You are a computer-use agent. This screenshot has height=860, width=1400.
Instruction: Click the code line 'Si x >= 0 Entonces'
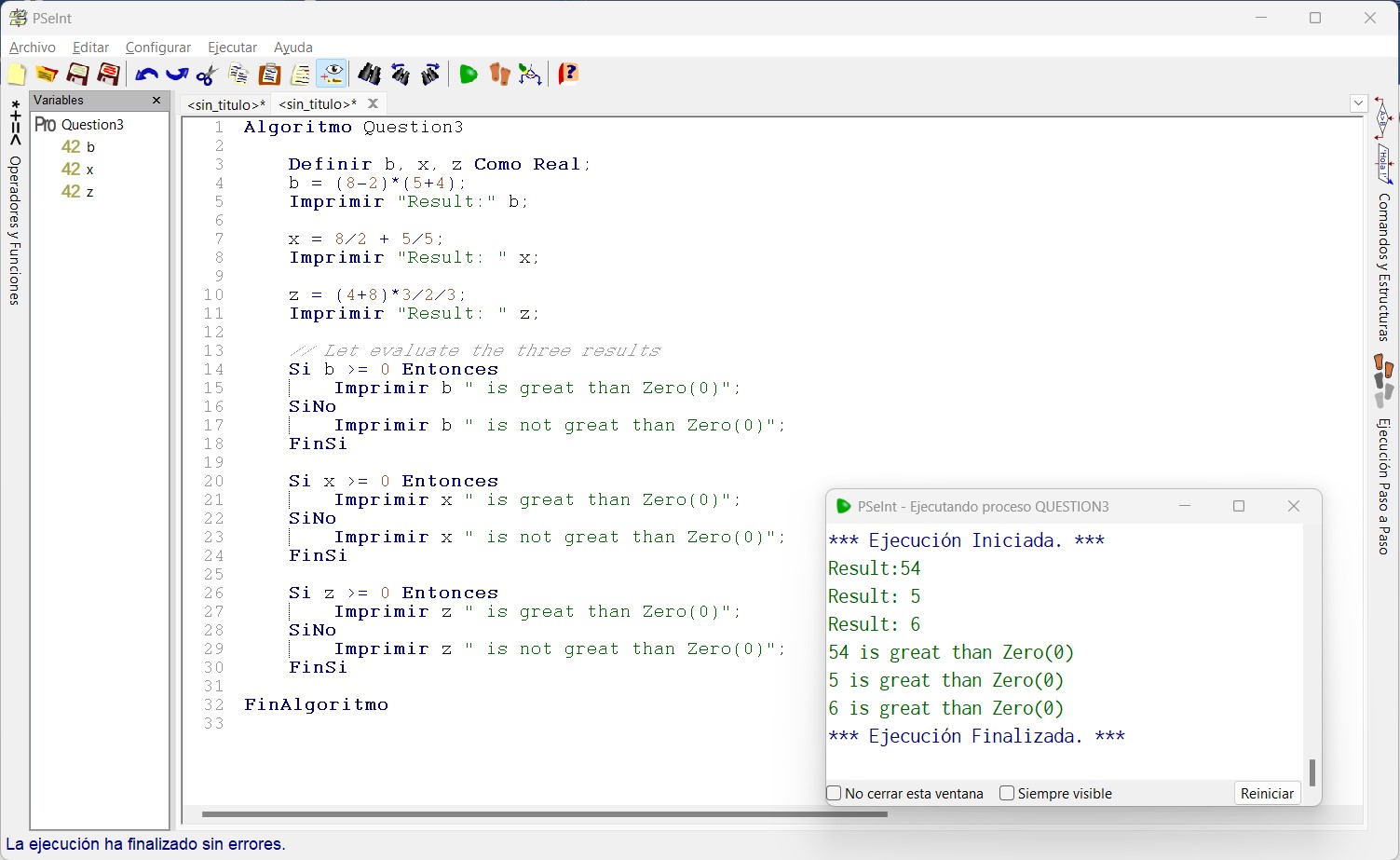pos(394,482)
